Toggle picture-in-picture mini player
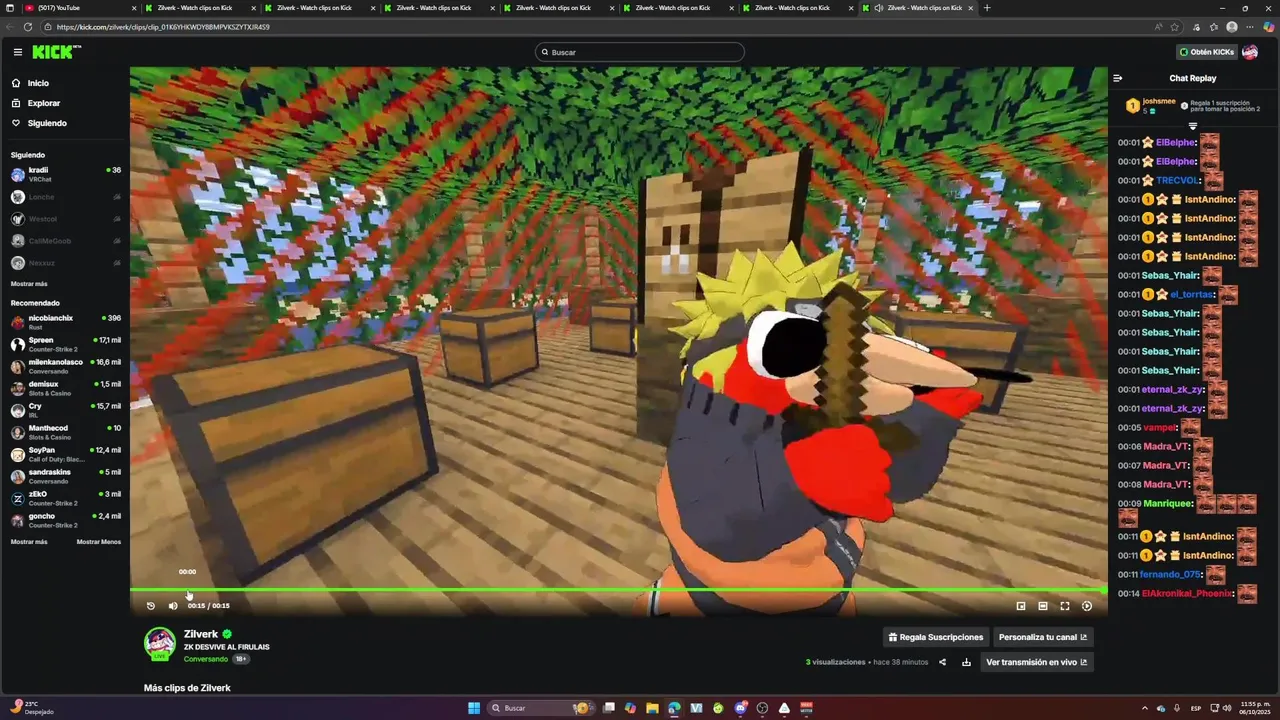Viewport: 1280px width, 720px height. tap(1021, 606)
